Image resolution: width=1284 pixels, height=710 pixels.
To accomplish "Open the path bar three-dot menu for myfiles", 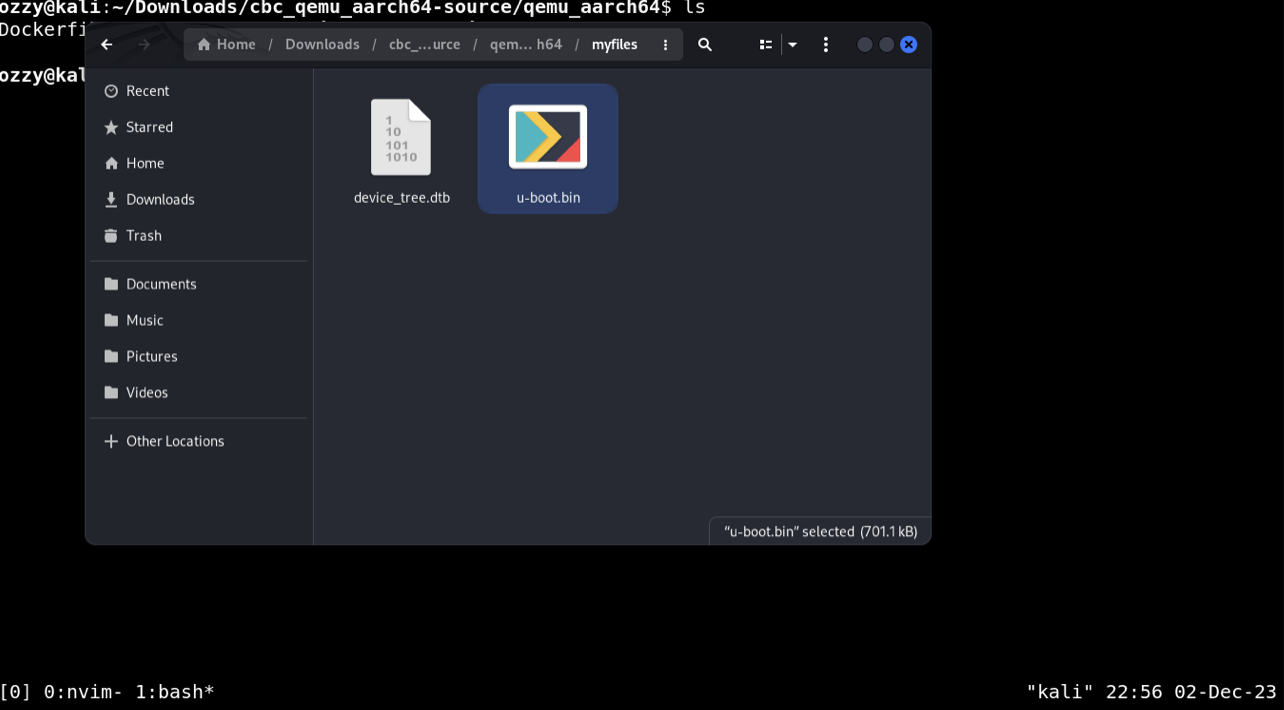I will (665, 45).
